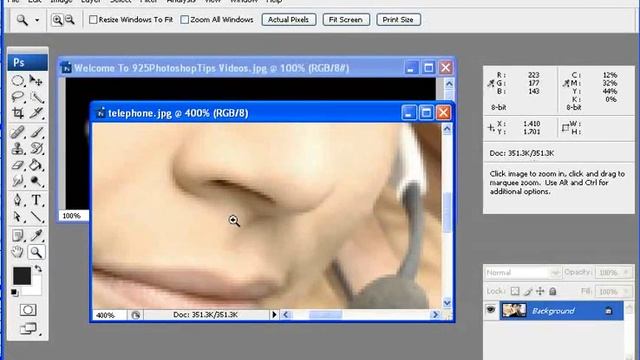Select the Move tool in toolbox
This screenshot has height=360, width=640.
36,81
